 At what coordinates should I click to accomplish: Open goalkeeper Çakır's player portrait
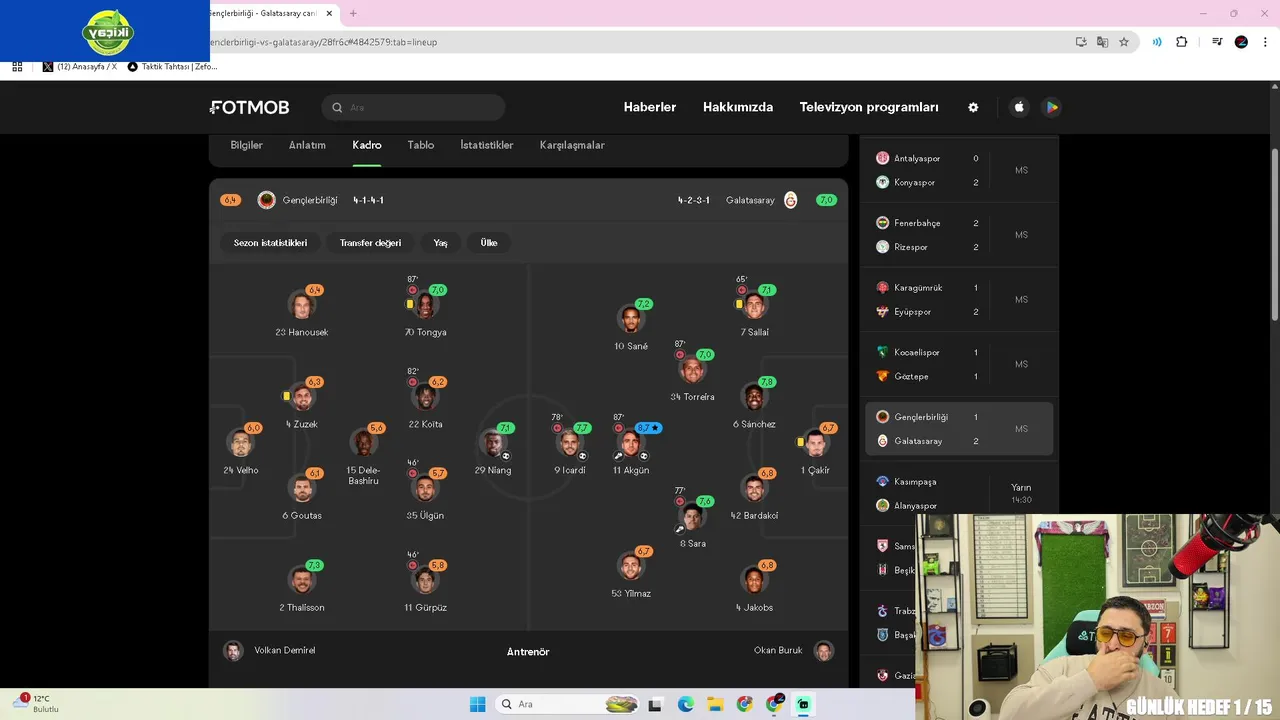[x=815, y=443]
